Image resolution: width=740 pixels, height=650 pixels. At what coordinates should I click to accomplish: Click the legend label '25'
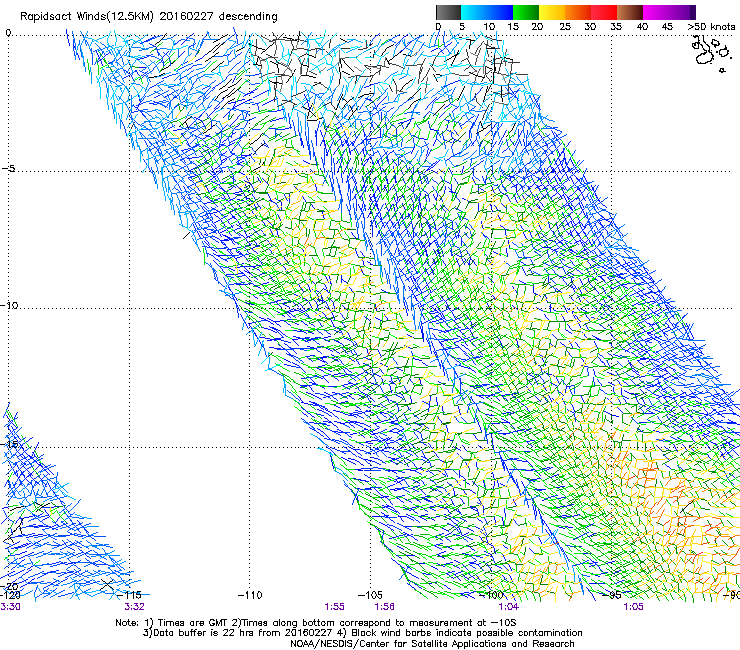565,27
